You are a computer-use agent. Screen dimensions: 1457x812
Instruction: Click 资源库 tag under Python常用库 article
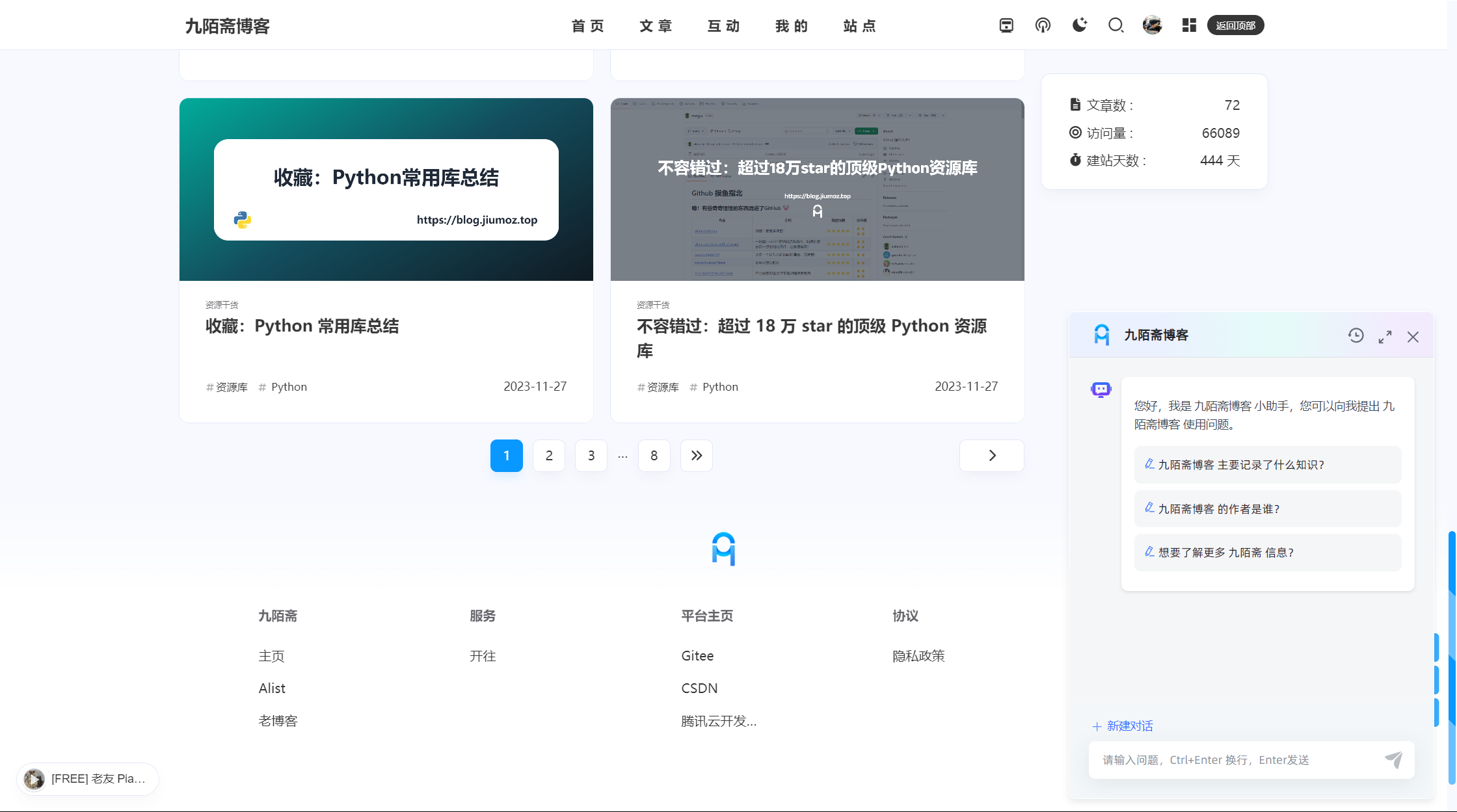[227, 387]
